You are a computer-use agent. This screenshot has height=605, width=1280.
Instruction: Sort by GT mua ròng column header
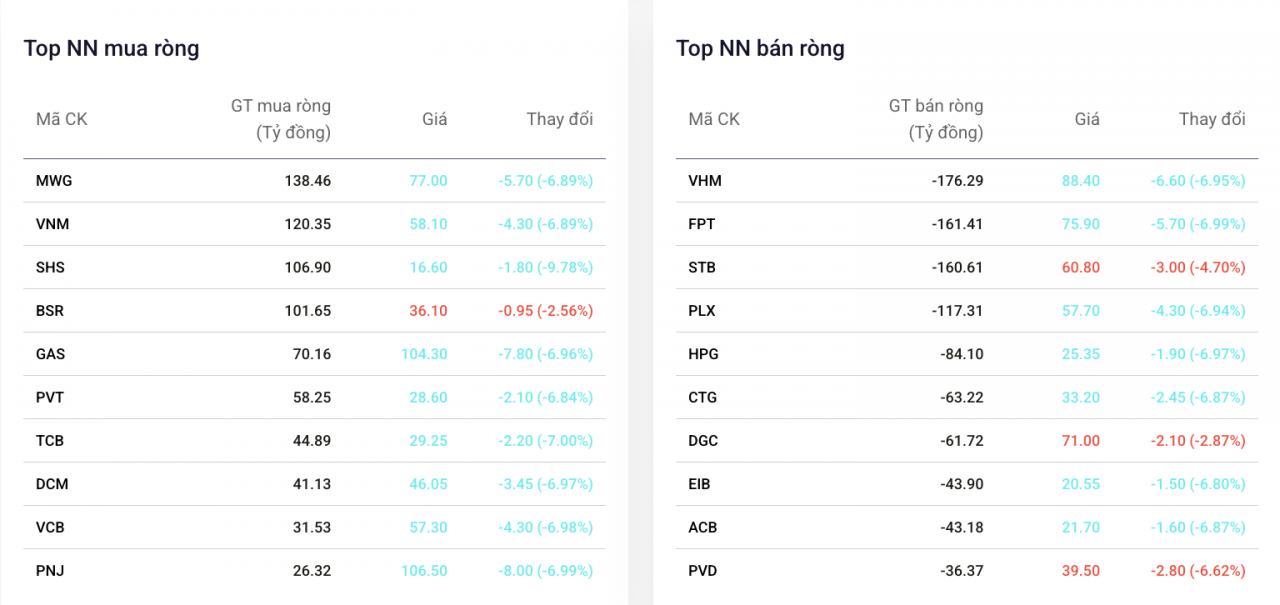click(x=281, y=119)
